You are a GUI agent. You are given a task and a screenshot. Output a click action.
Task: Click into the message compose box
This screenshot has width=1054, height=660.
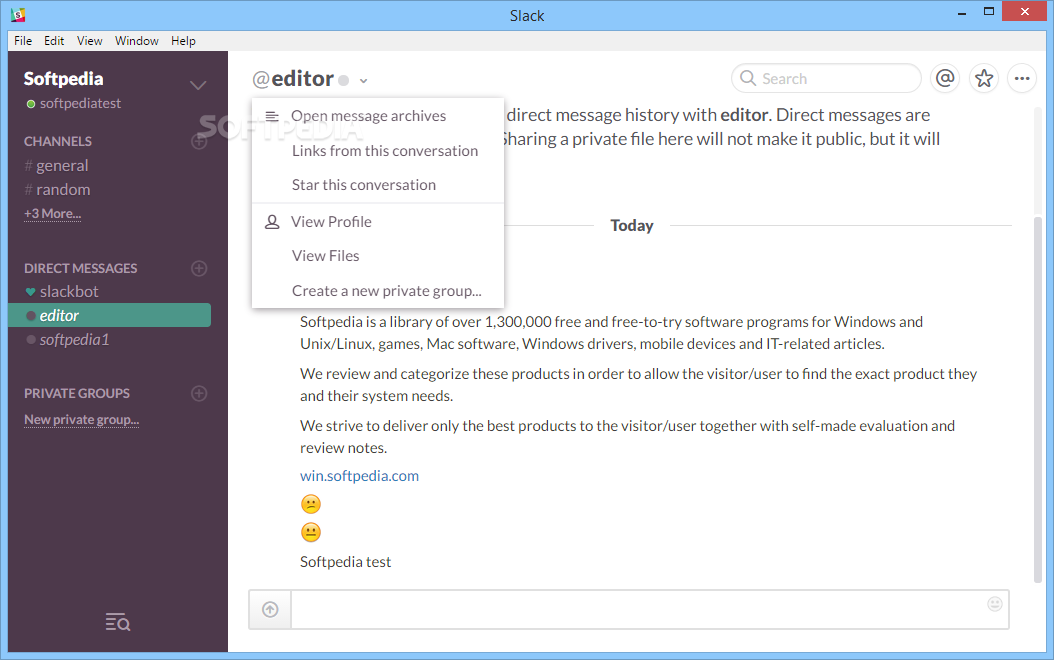(x=649, y=610)
